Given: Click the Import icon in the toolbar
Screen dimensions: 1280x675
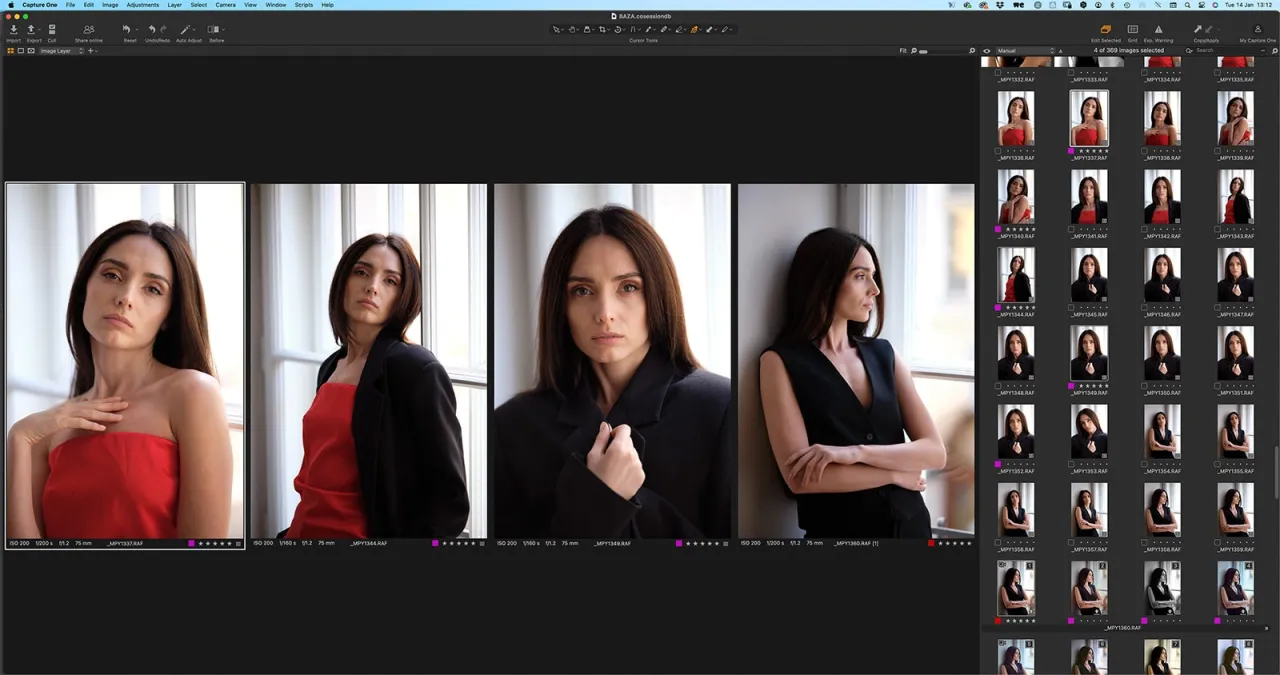Looking at the screenshot, I should pyautogui.click(x=13, y=28).
